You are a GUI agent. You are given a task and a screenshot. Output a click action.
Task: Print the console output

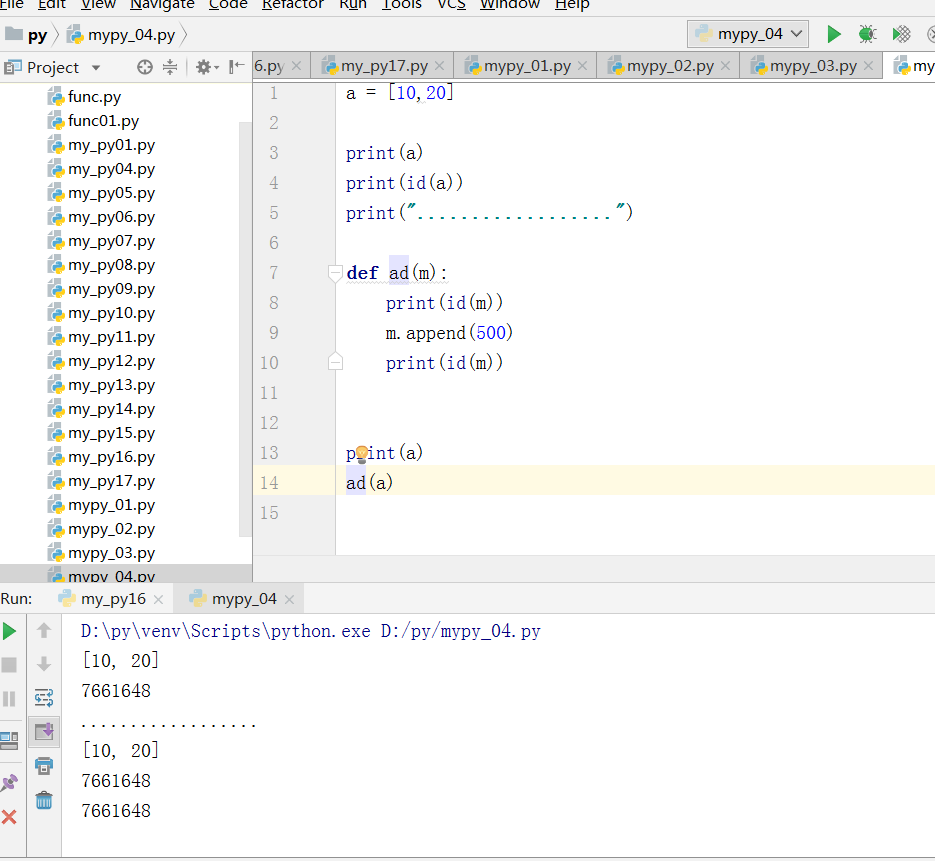pos(44,766)
